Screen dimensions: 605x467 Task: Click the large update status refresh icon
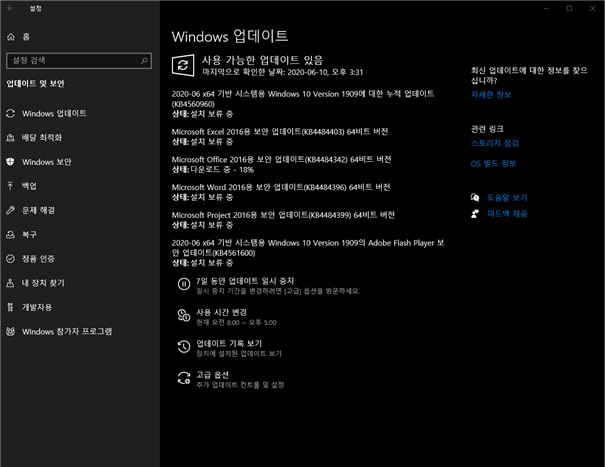tap(183, 65)
